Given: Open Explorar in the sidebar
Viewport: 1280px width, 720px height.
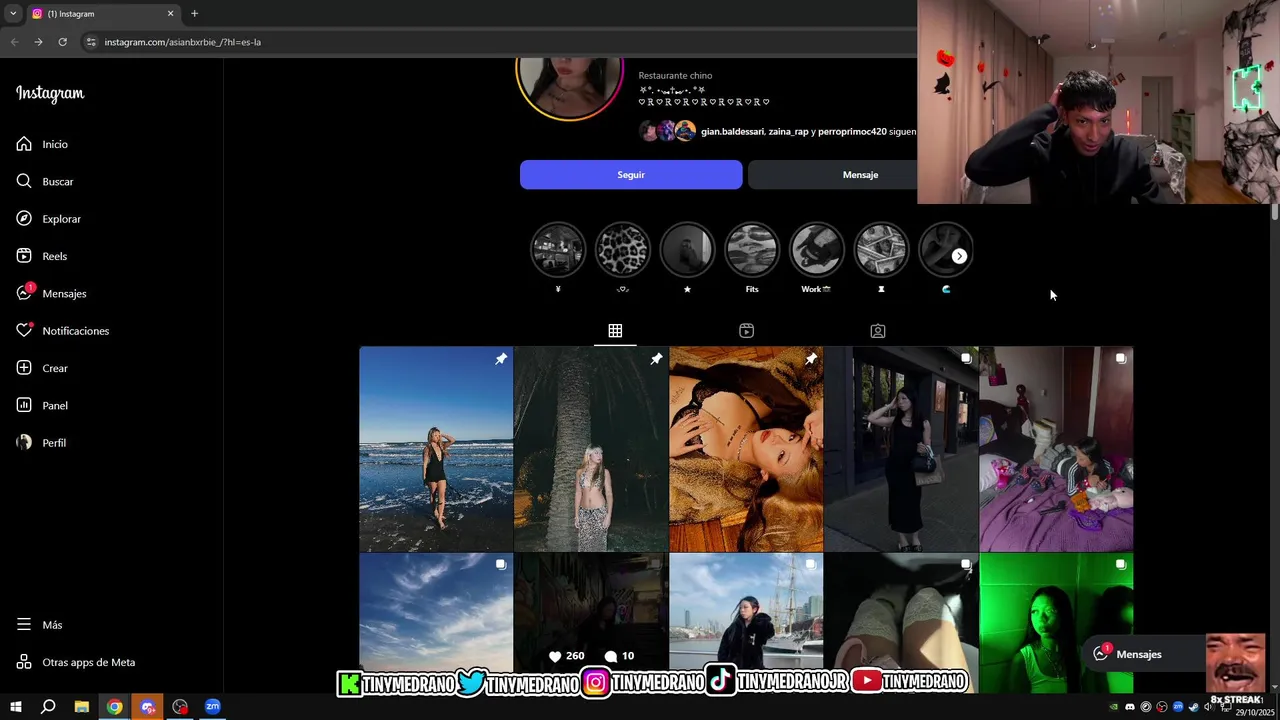Looking at the screenshot, I should click(48, 219).
